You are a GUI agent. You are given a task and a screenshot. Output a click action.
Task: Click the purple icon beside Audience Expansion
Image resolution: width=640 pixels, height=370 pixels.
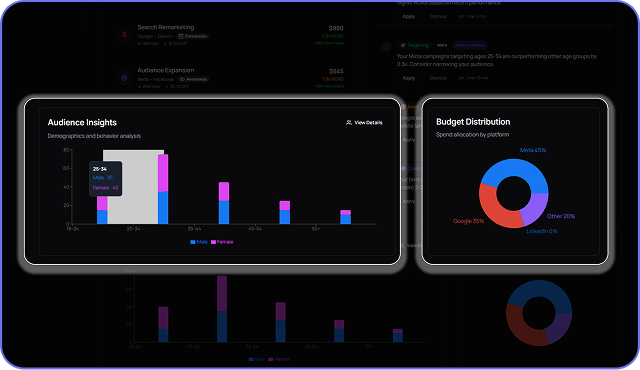(x=124, y=78)
